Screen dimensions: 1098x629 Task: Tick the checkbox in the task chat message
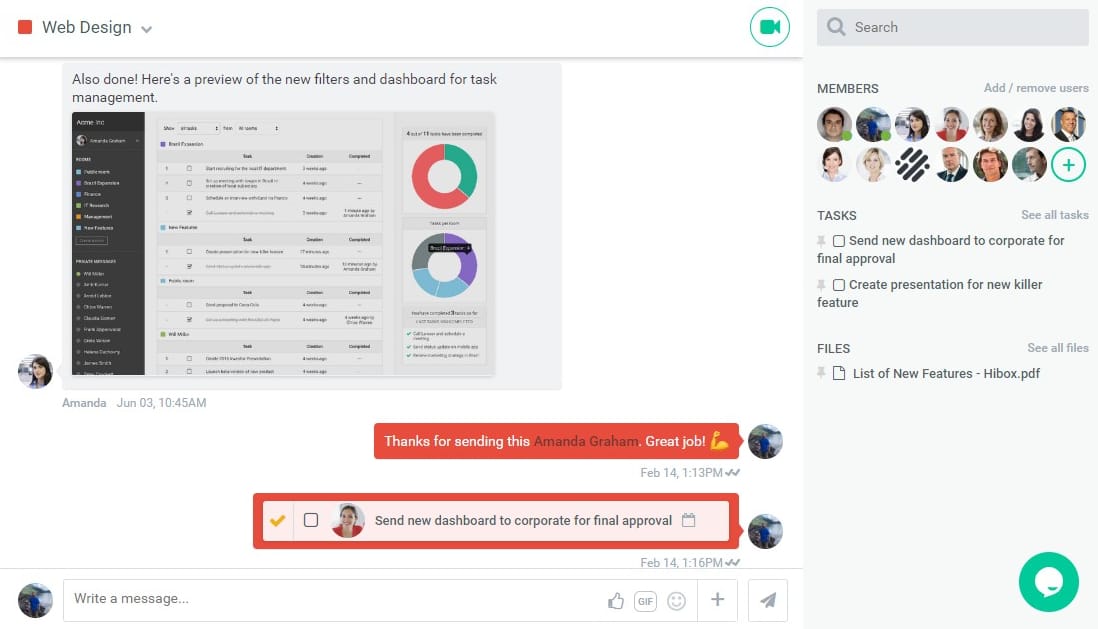click(311, 520)
